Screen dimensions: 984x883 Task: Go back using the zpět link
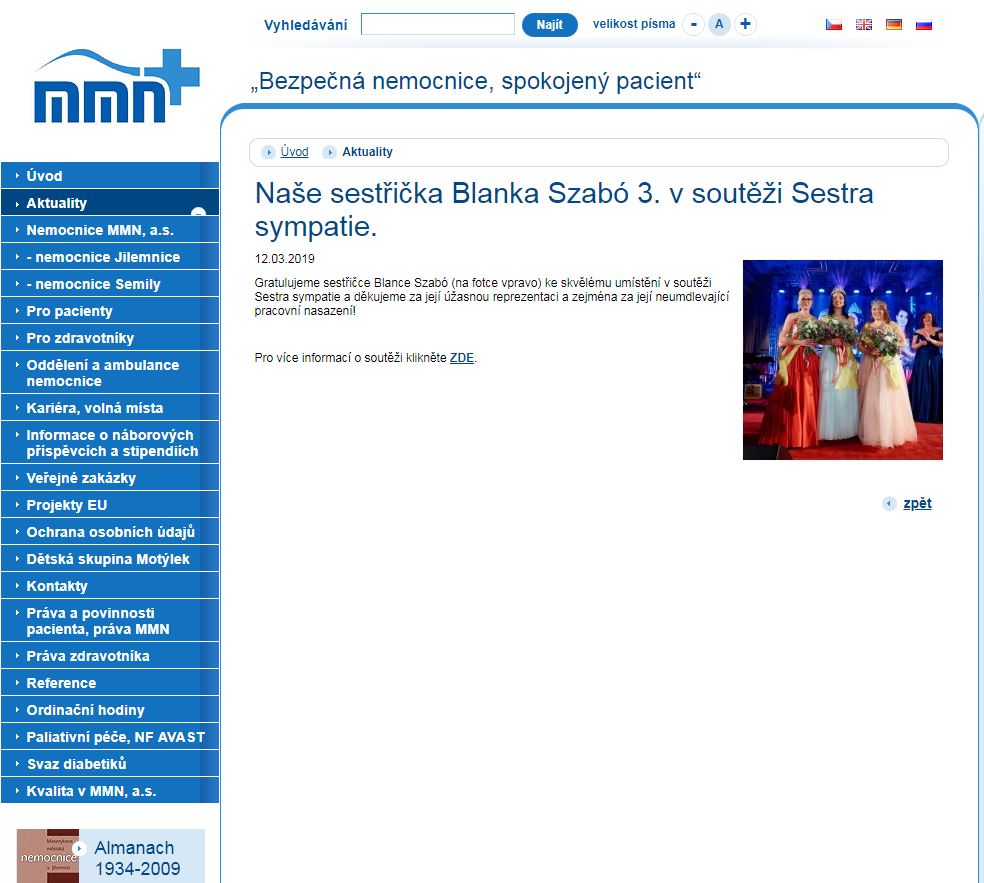(x=916, y=504)
